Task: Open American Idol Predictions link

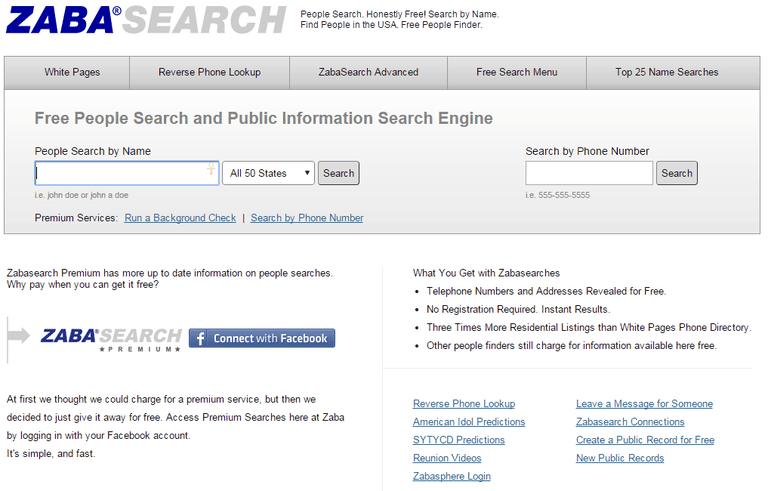Action: click(x=469, y=422)
